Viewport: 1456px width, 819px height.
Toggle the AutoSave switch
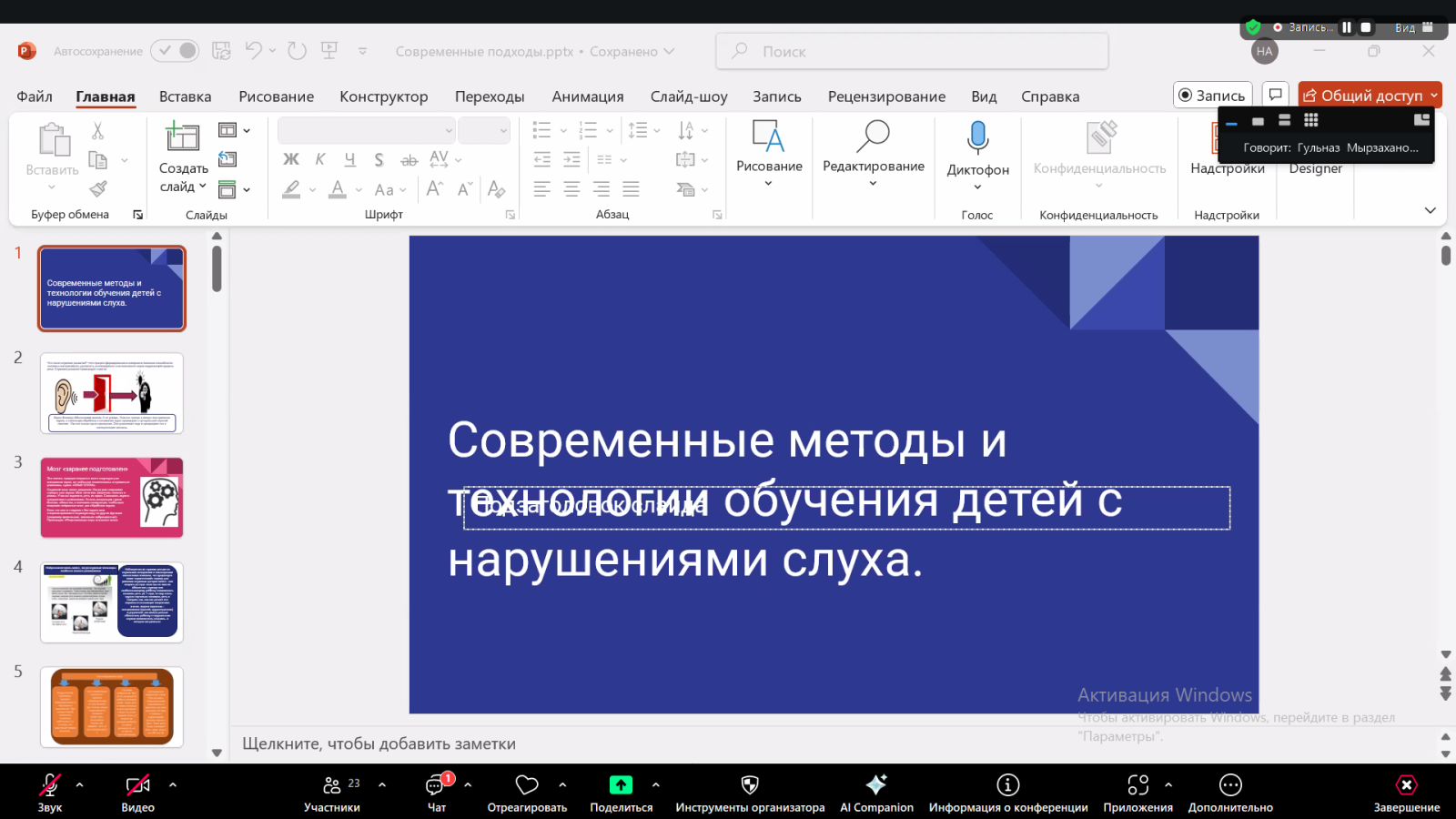point(175,51)
